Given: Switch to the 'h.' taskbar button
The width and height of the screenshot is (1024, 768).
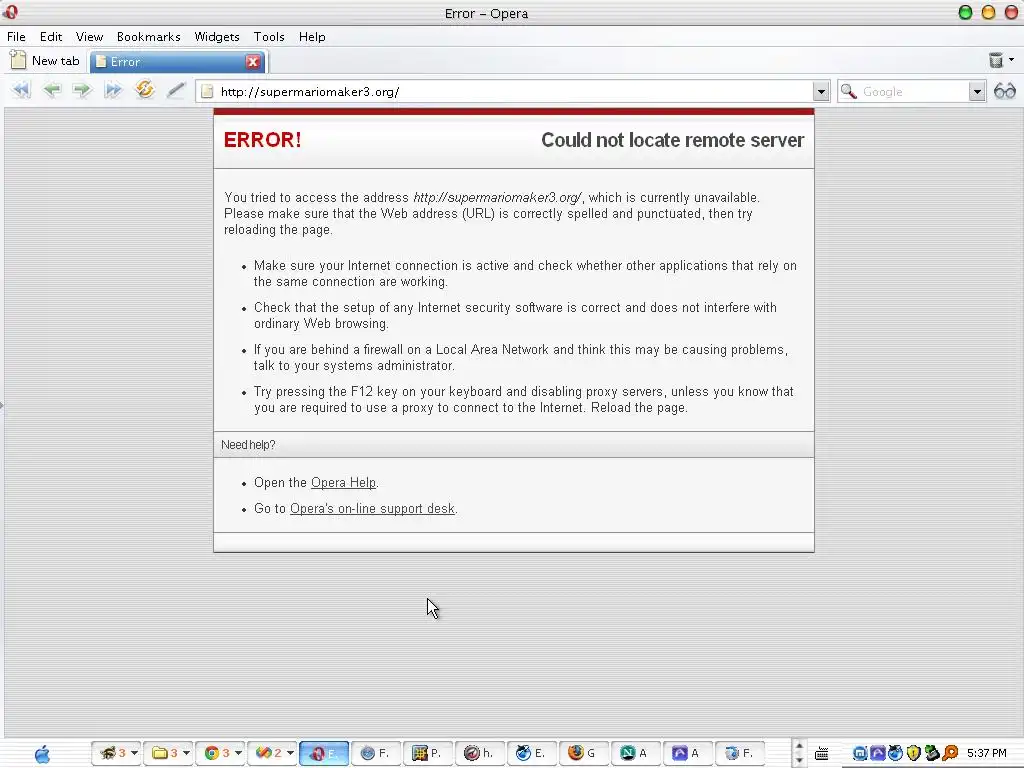Looking at the screenshot, I should 479,753.
